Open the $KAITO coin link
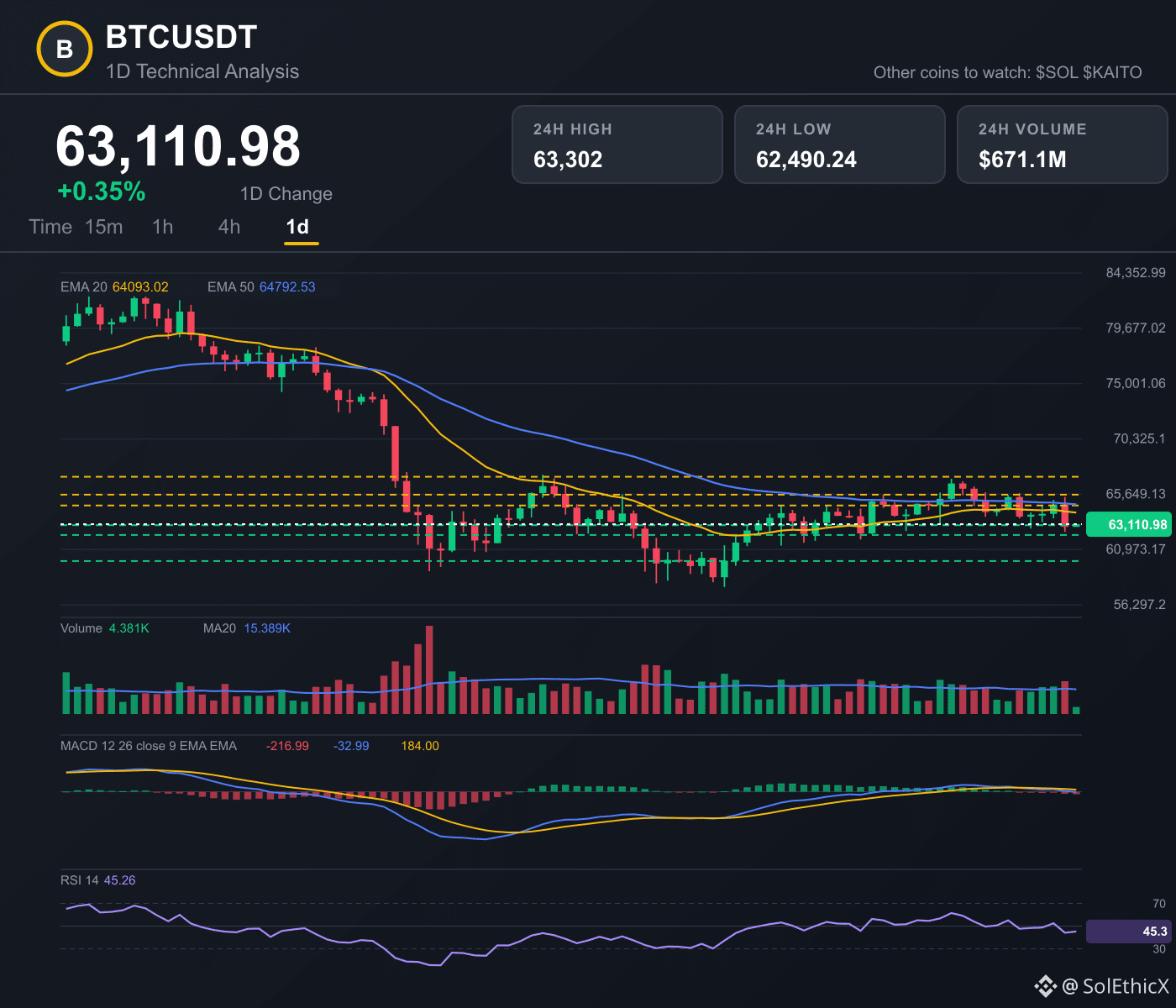The image size is (1176, 1008). pyautogui.click(x=1113, y=72)
